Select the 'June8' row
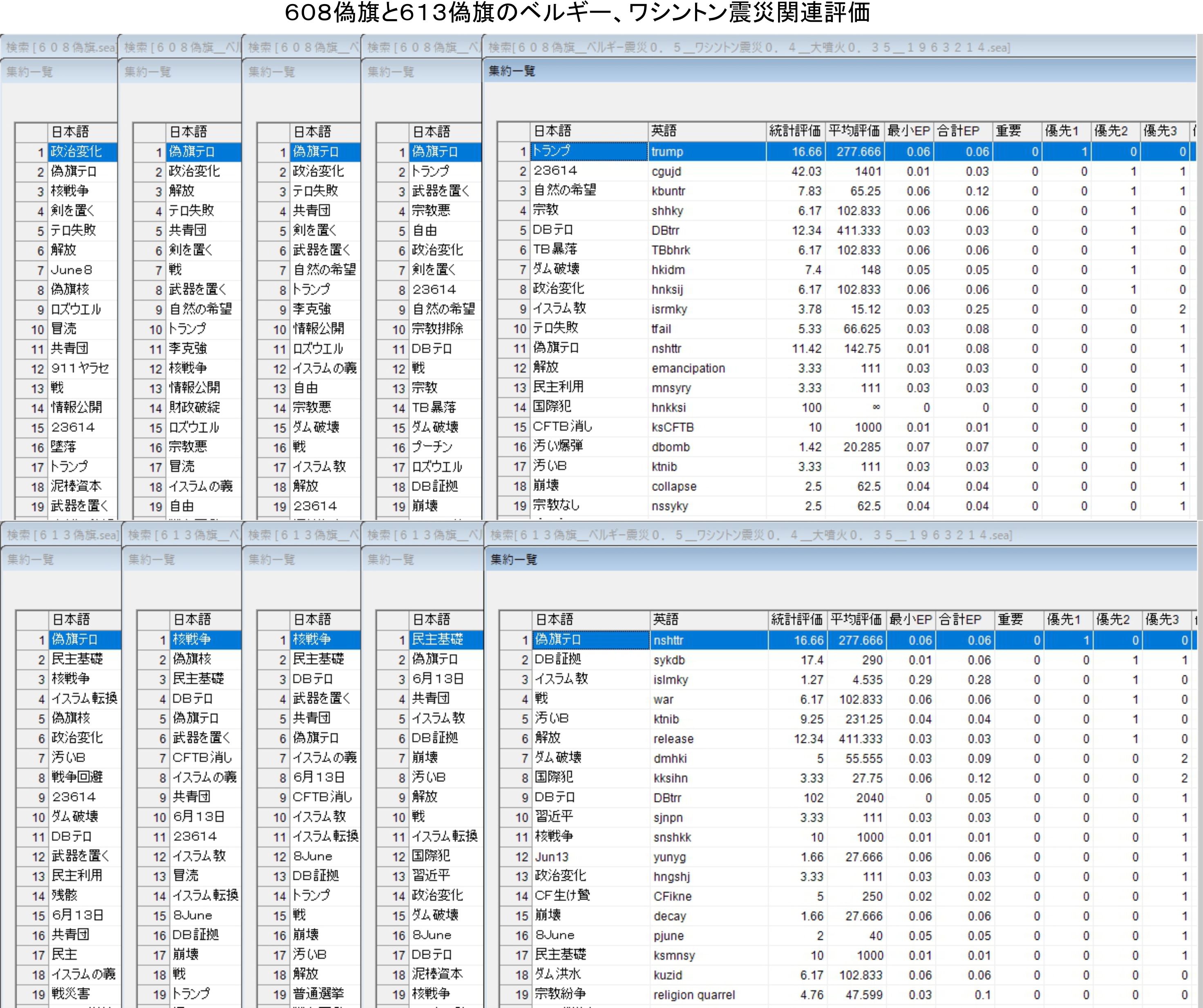1203x1008 pixels. coord(67,270)
